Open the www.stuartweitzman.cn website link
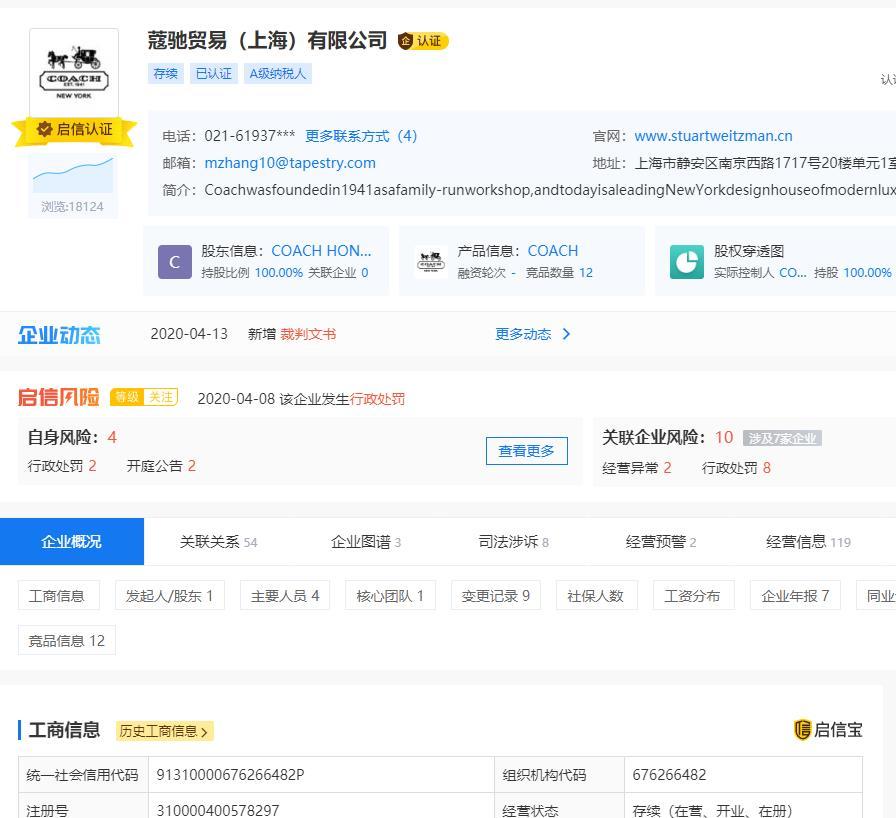Viewport: 896px width, 818px height. [x=713, y=136]
